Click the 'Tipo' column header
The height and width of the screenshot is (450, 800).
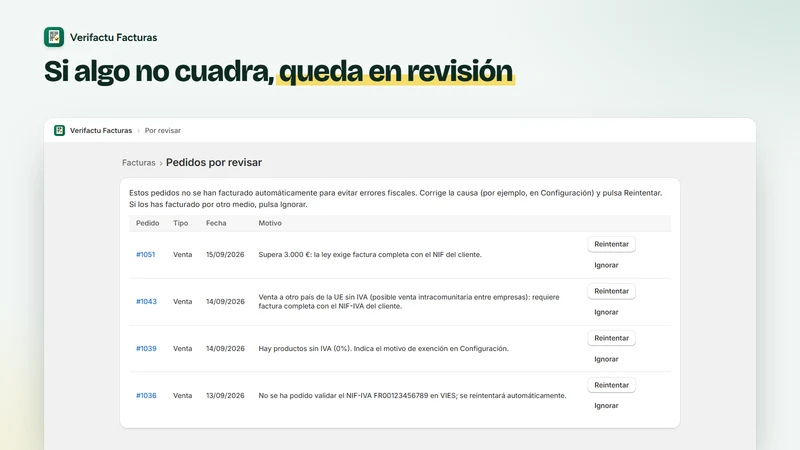(181, 223)
